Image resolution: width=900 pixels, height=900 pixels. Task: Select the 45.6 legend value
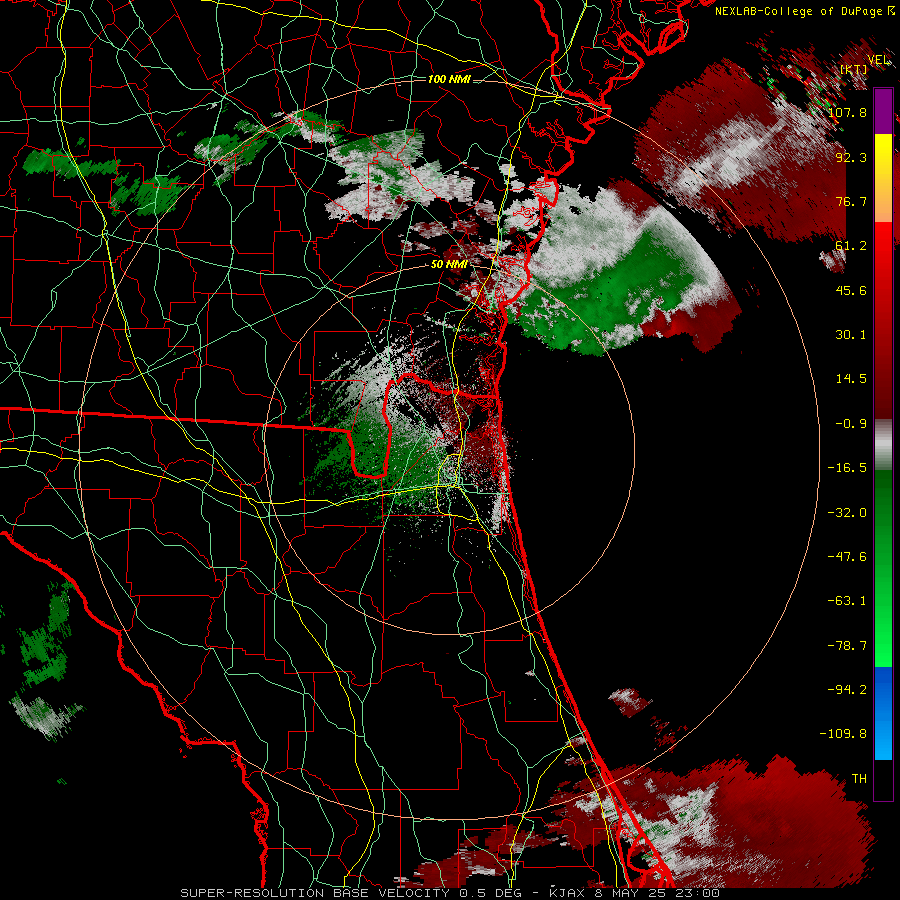[851, 290]
